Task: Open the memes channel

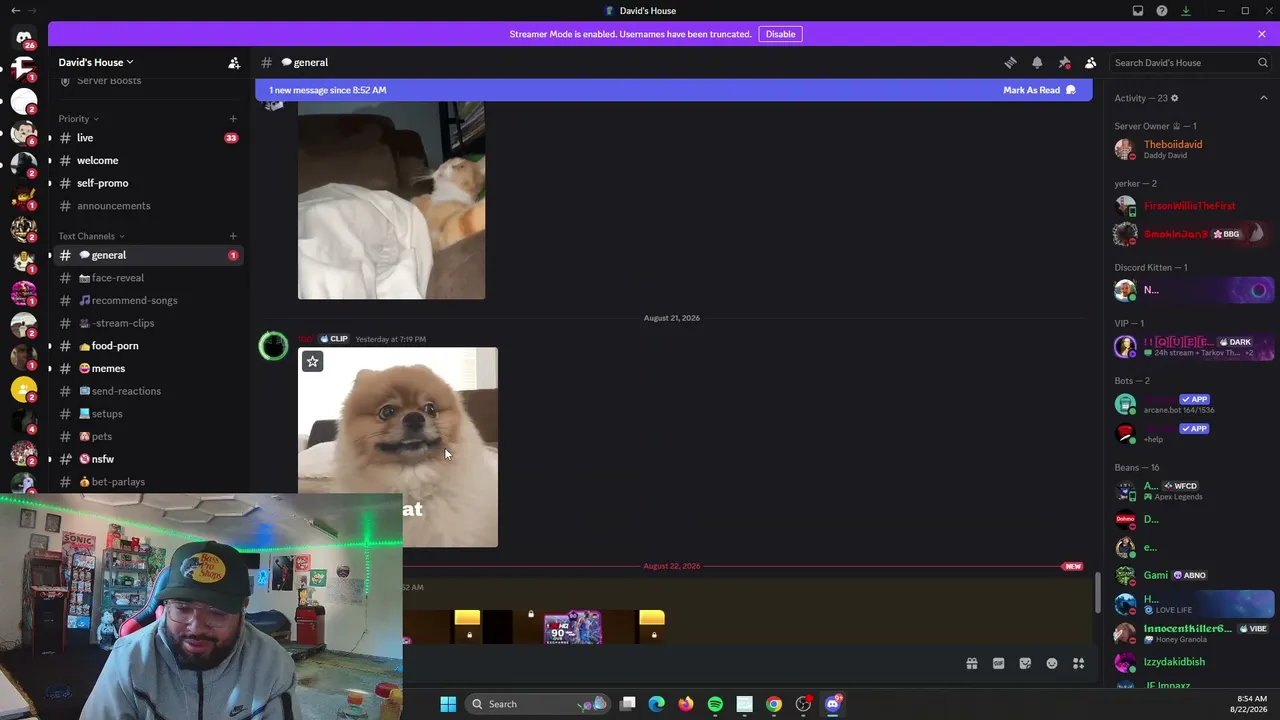Action: (148, 368)
